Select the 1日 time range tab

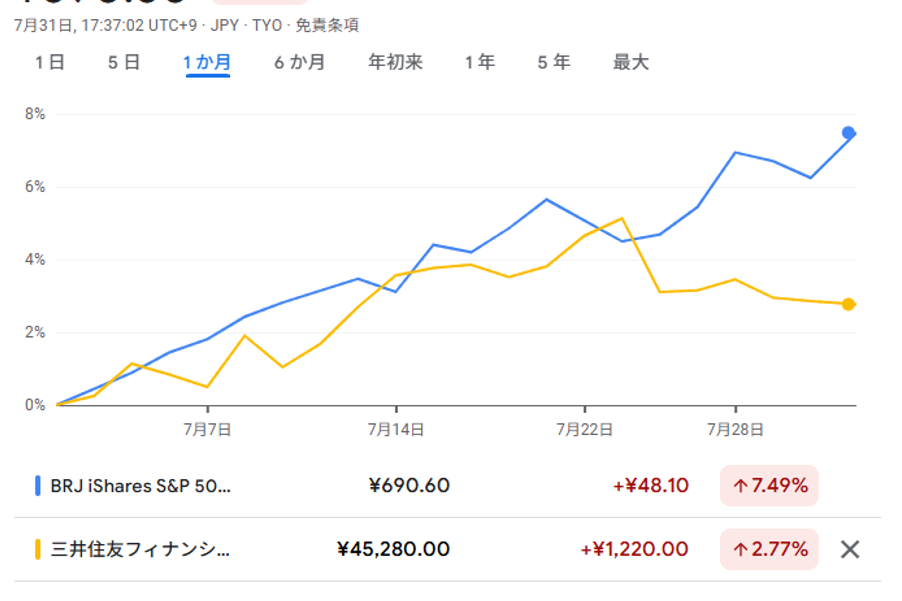point(50,62)
